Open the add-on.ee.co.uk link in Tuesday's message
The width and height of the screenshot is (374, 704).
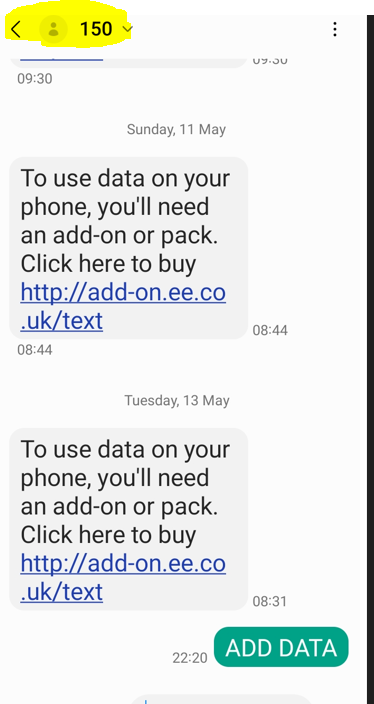[x=123, y=578]
